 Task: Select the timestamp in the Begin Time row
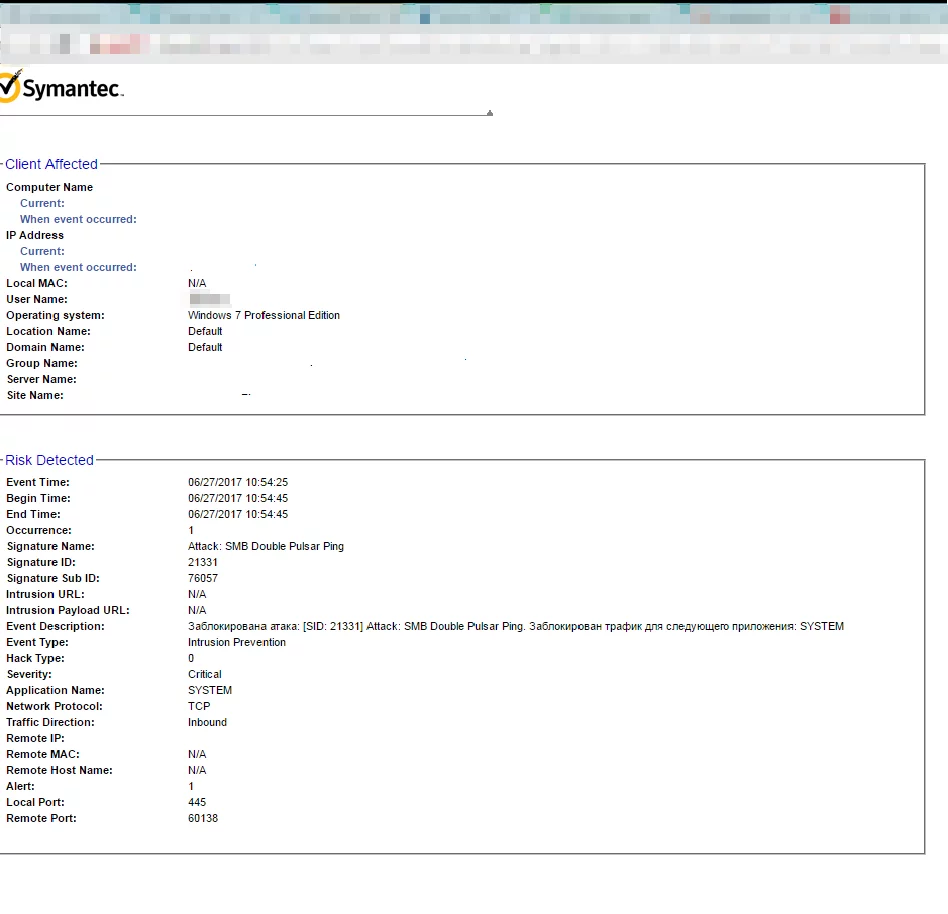[238, 498]
